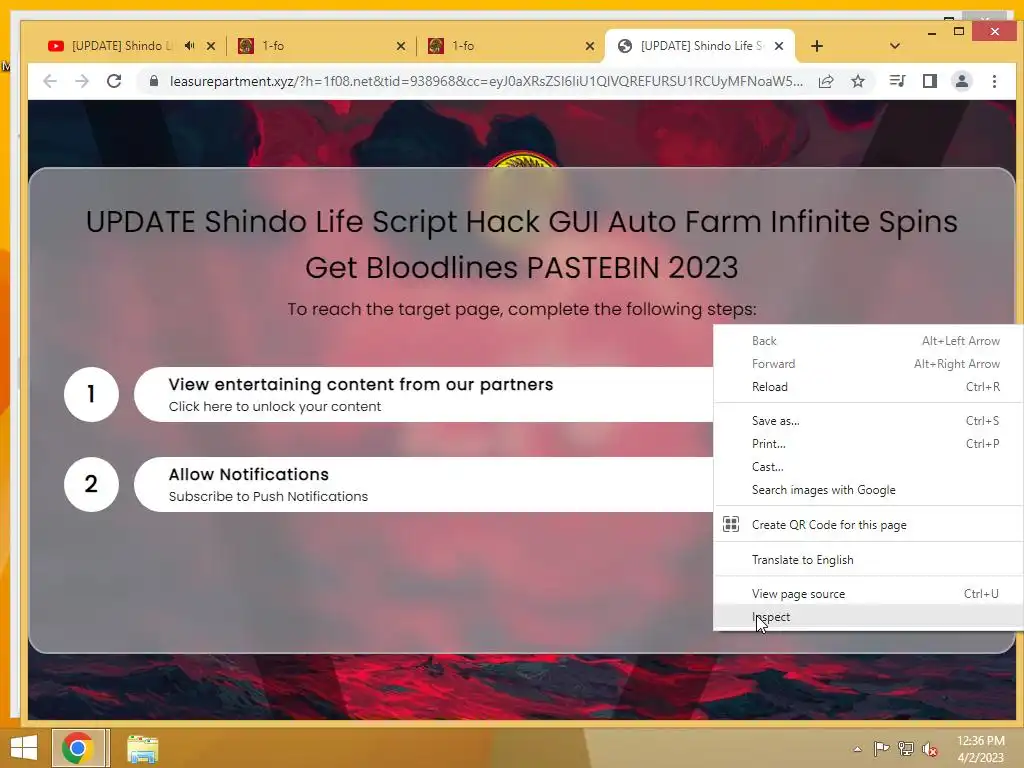
Task: Mute the YouTube tab audio icon
Action: (x=189, y=46)
